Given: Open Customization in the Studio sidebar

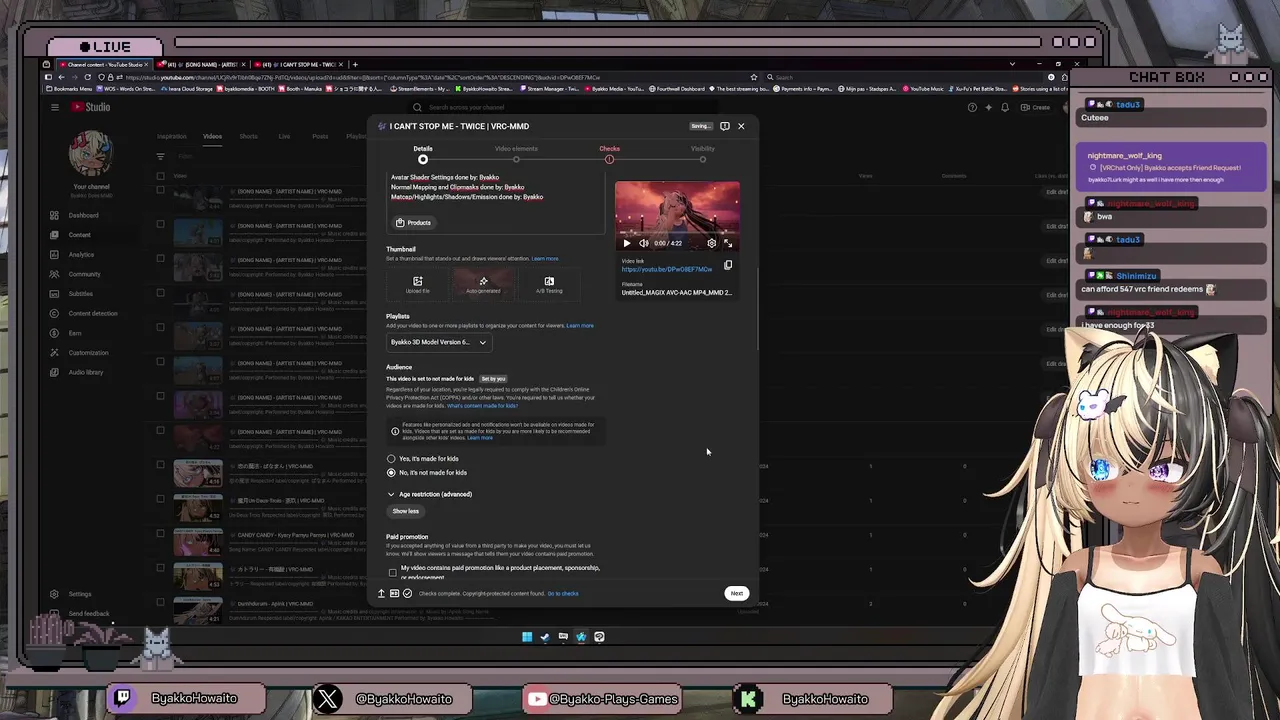Looking at the screenshot, I should click(88, 353).
